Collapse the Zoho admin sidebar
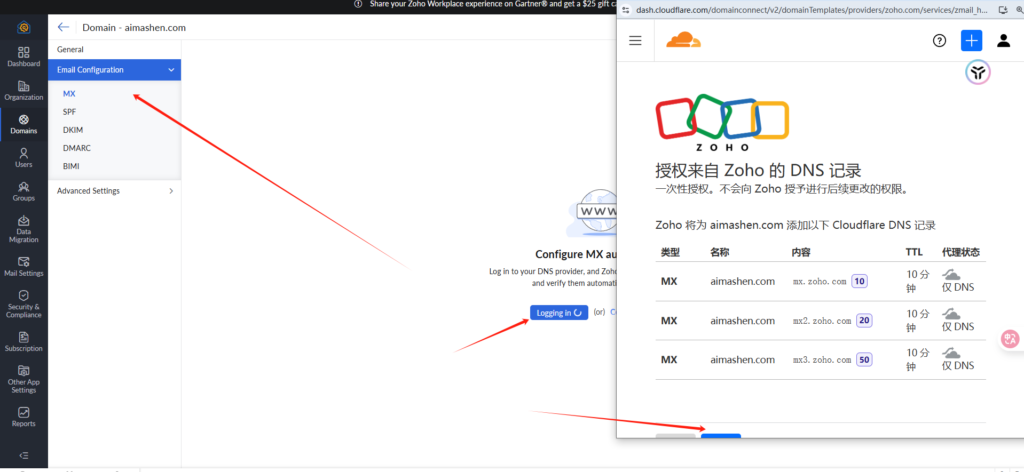Screen dimensions: 1024x472 pos(24,455)
